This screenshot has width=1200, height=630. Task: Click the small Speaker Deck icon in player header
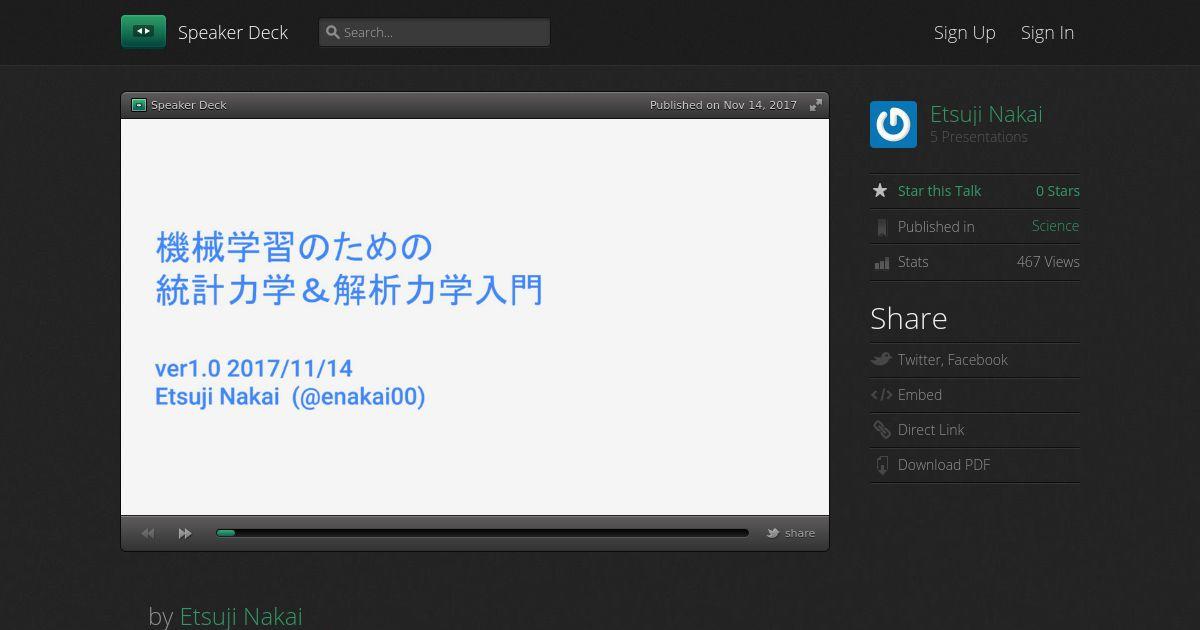(139, 105)
